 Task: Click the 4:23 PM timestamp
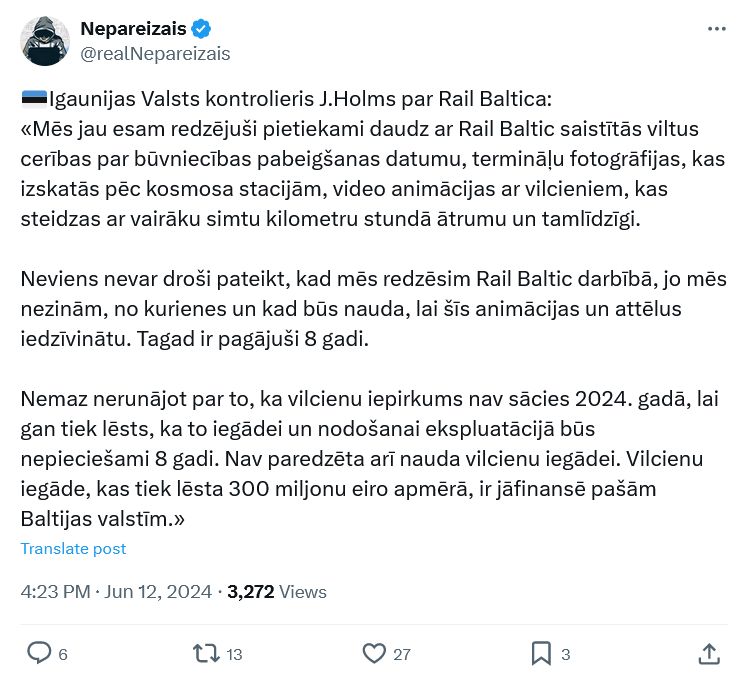pyautogui.click(x=55, y=591)
